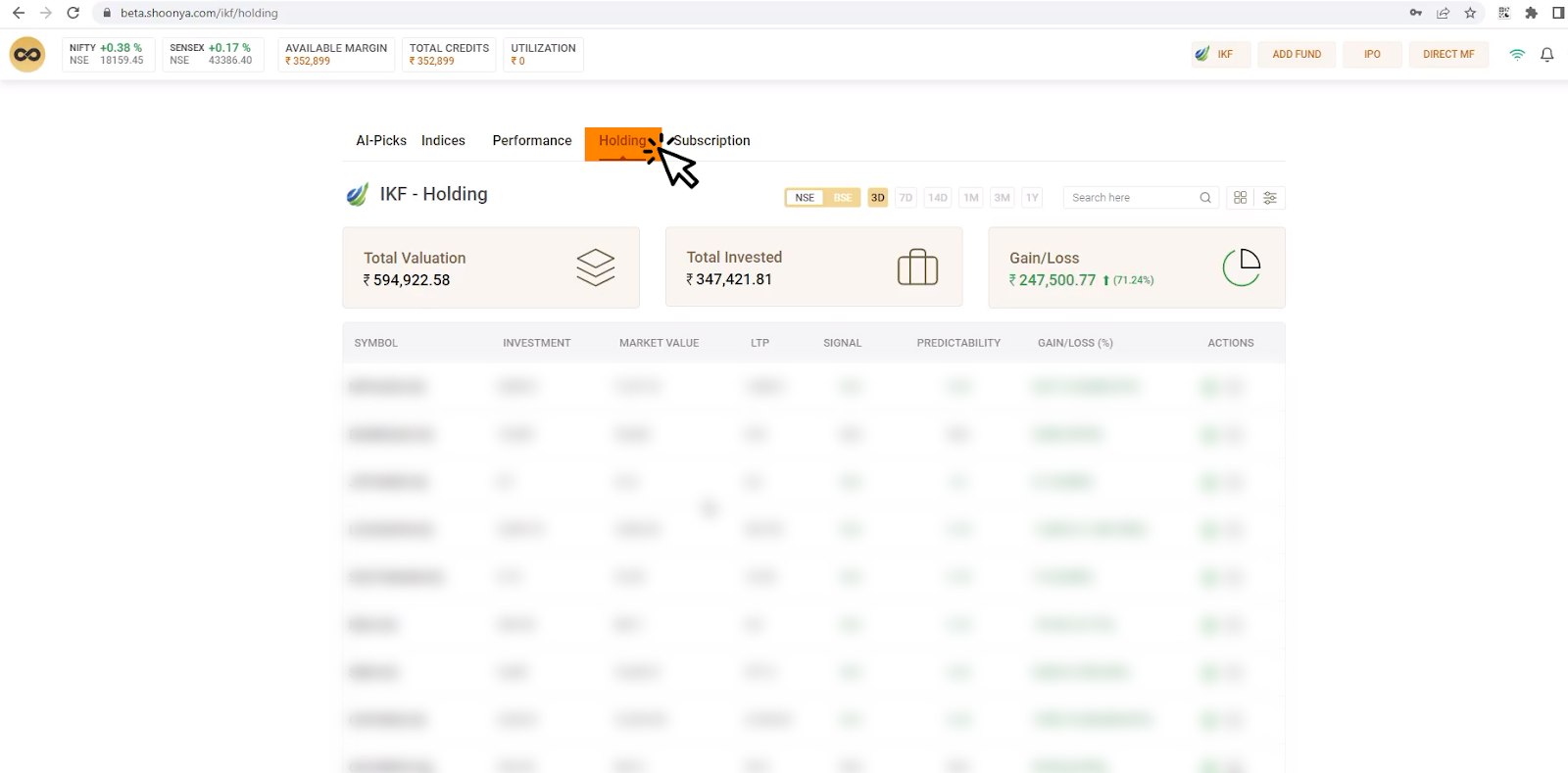The height and width of the screenshot is (773, 1568).
Task: Select NSE exchange toggle
Action: [x=805, y=198]
